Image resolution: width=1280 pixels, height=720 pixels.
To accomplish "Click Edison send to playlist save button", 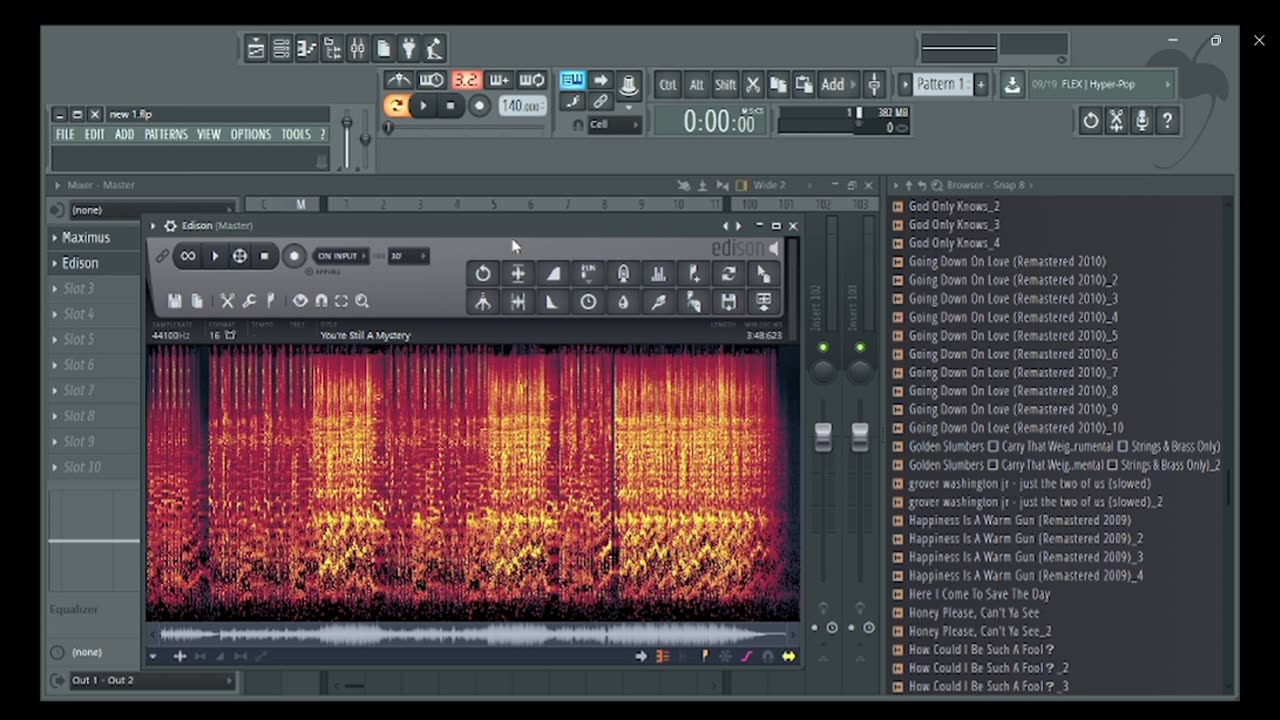I will (x=728, y=302).
